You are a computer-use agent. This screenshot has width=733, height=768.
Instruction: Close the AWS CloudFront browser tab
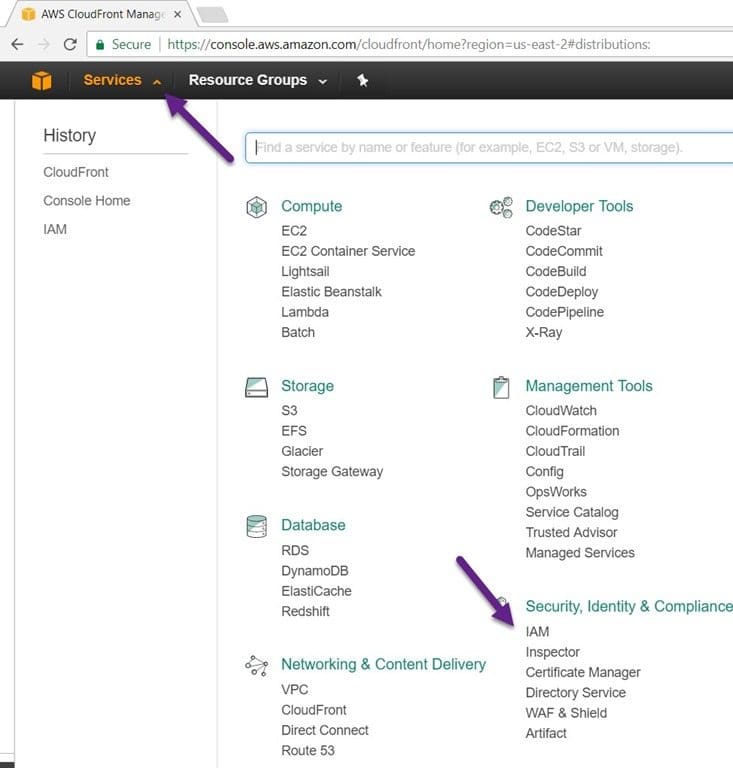coord(178,14)
